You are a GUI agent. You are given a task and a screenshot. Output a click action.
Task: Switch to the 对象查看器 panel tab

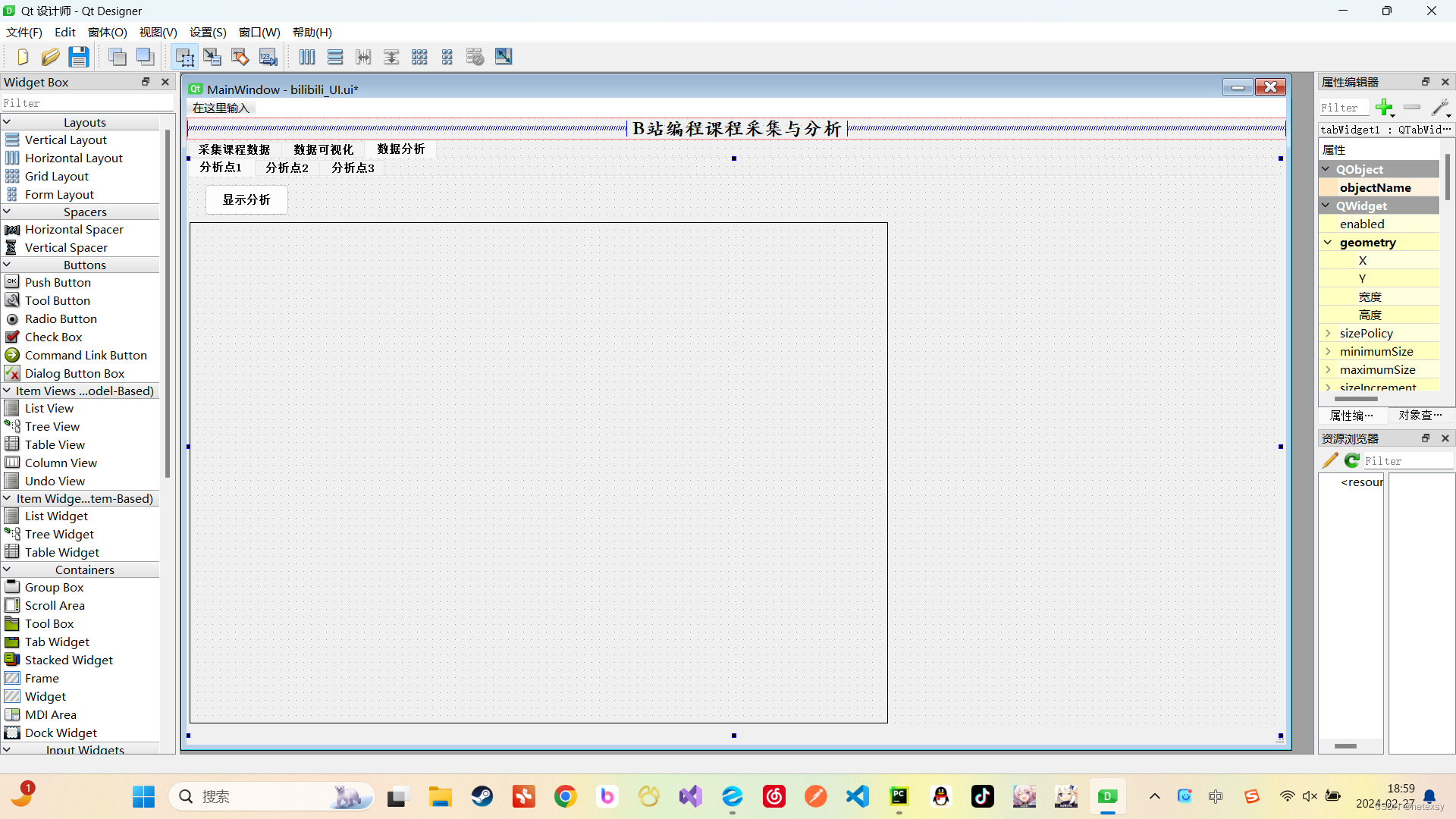(x=1420, y=415)
